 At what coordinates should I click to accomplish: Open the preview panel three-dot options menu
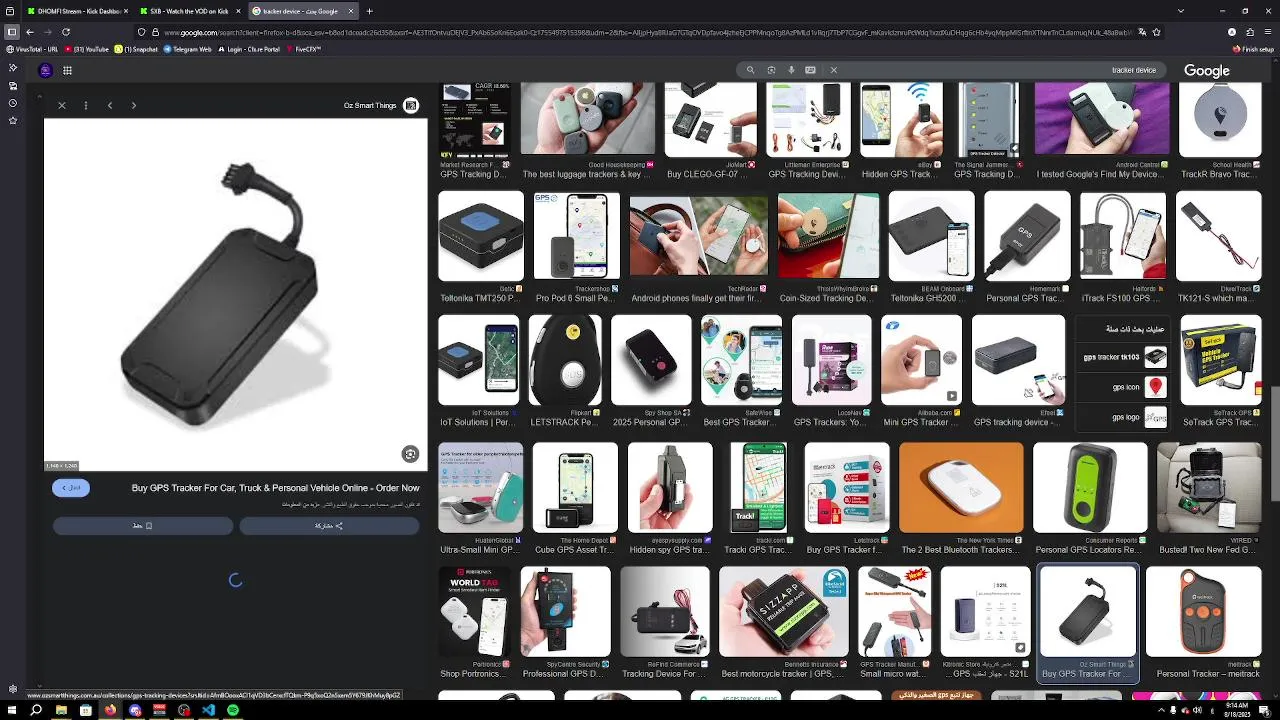click(86, 105)
